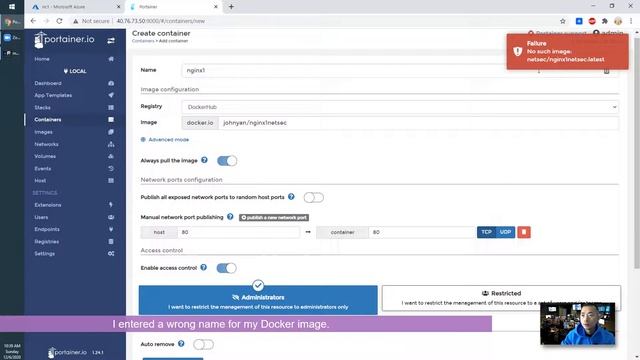Screen dimensions: 640x360
Task: Select TCP protocol for port mapping
Action: [486, 232]
